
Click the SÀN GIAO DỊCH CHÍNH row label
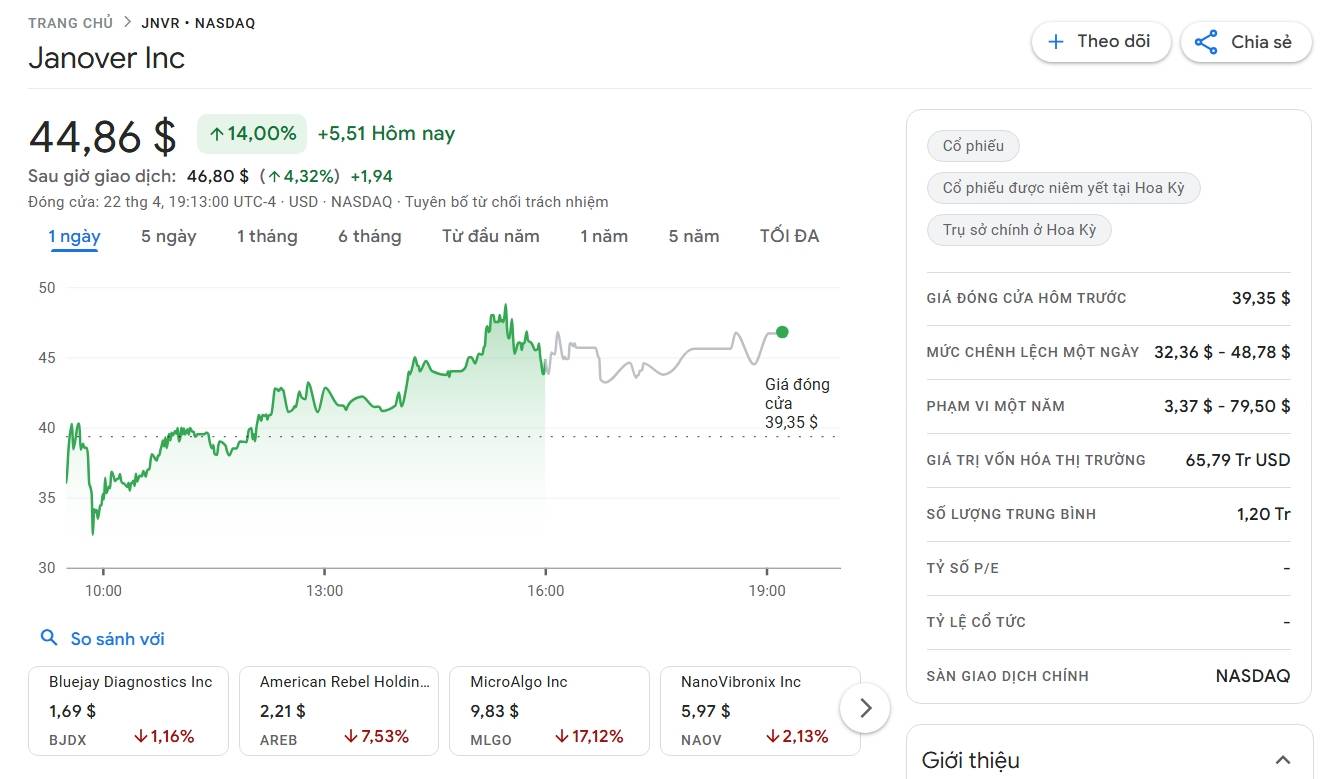click(1008, 676)
